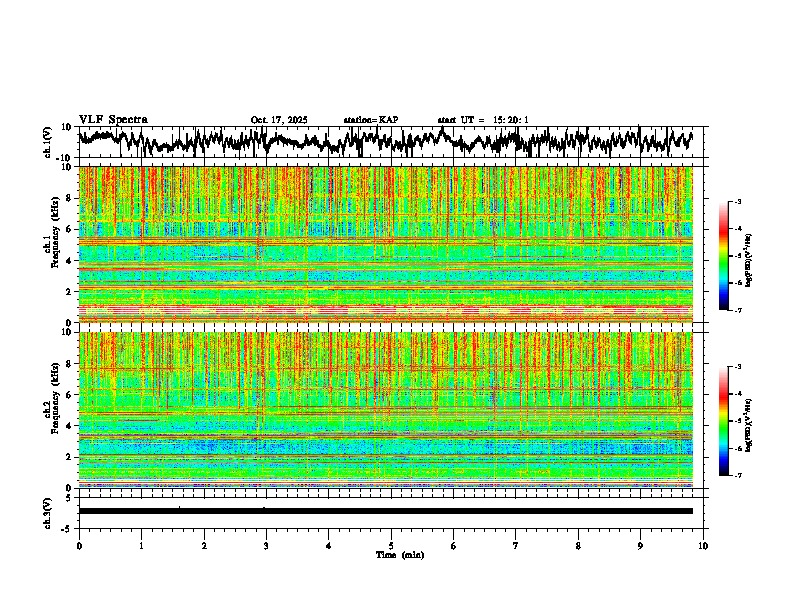Click the ch.2 color scale log(PSD) unit label
792x612 pixels.
[x=749, y=425]
